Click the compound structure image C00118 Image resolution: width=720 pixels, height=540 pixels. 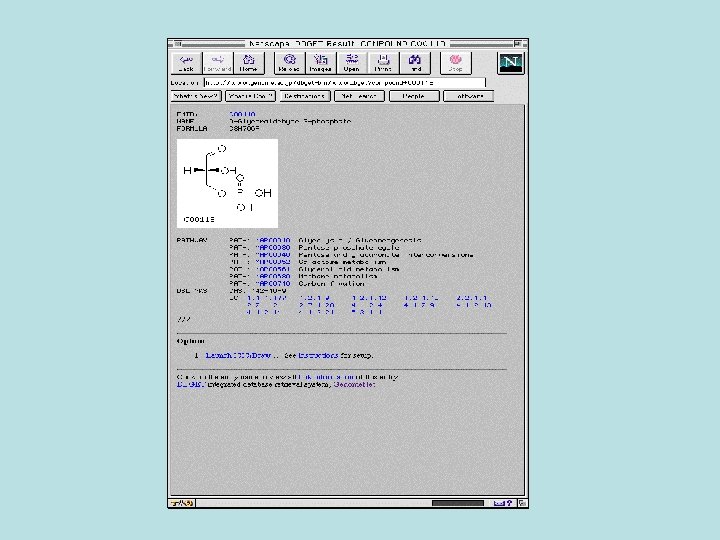pos(227,183)
